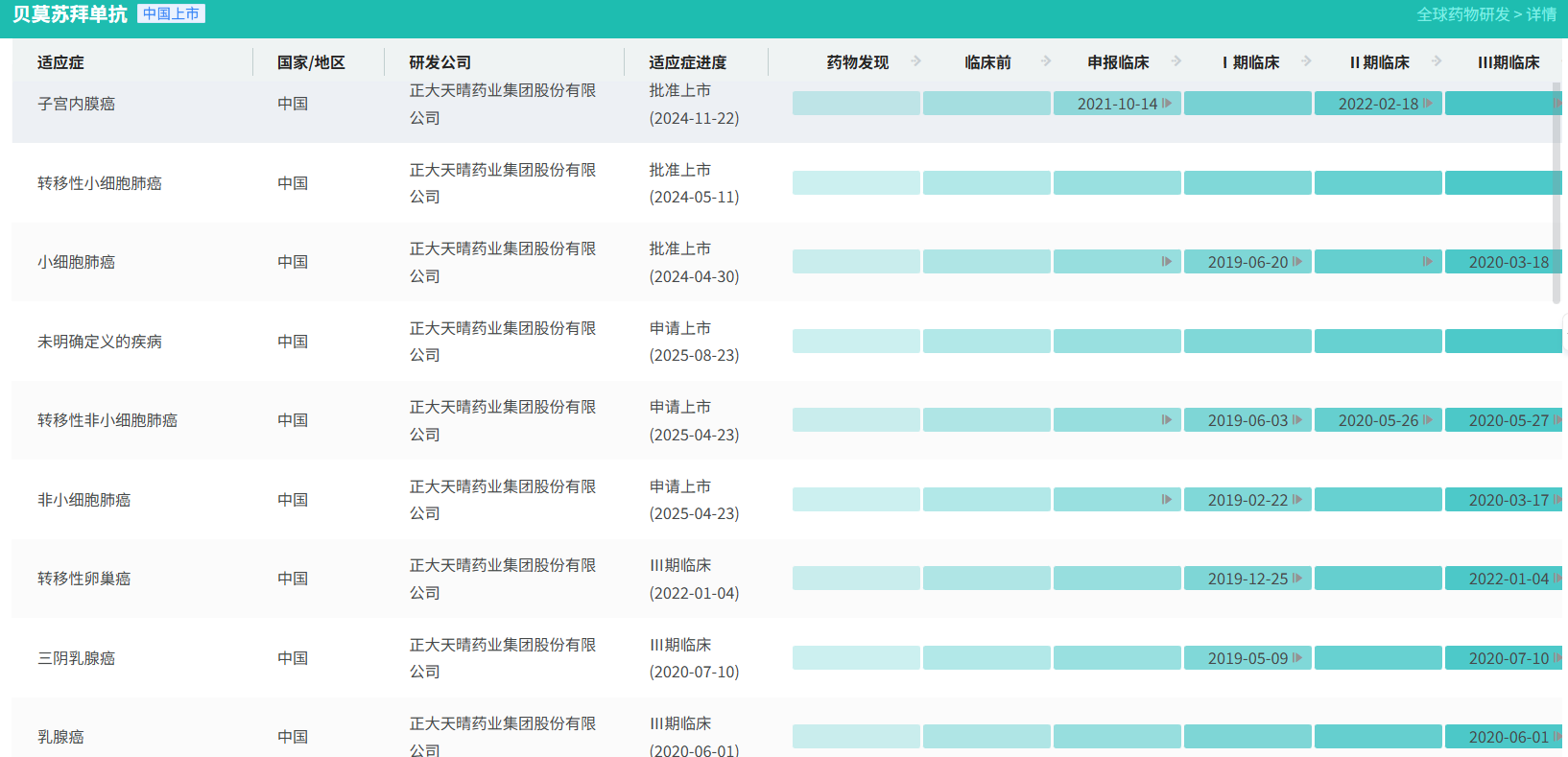Click the 转移性卵巢癌 indication

point(83,579)
